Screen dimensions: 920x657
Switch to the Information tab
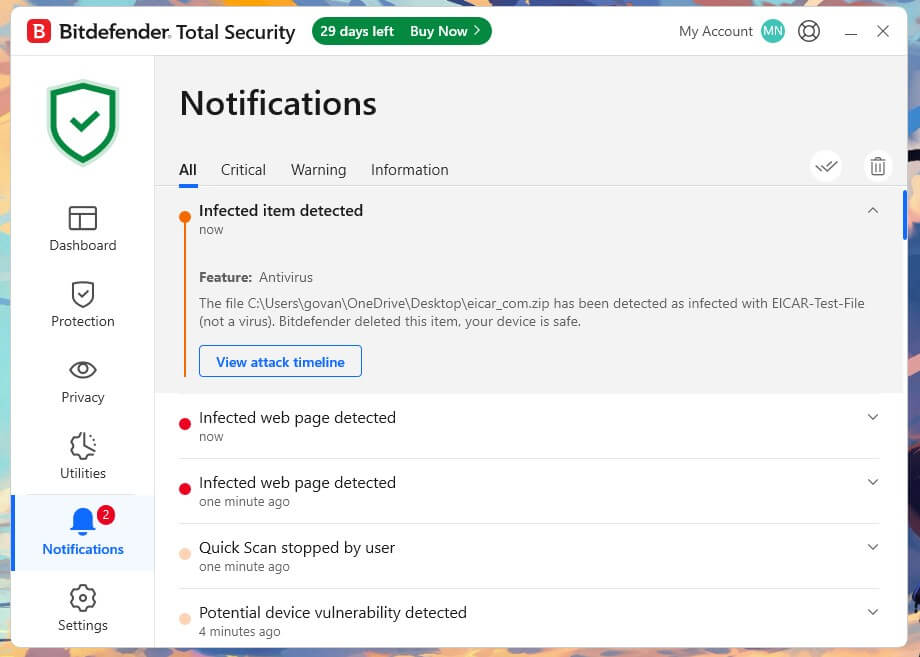410,170
